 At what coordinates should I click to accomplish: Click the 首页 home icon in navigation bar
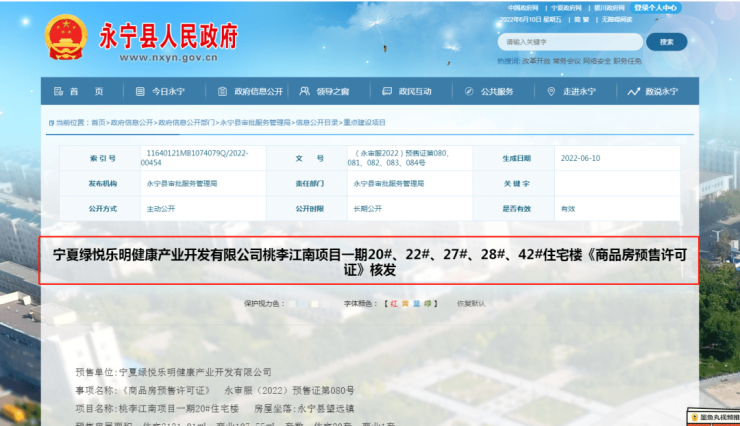click(59, 92)
